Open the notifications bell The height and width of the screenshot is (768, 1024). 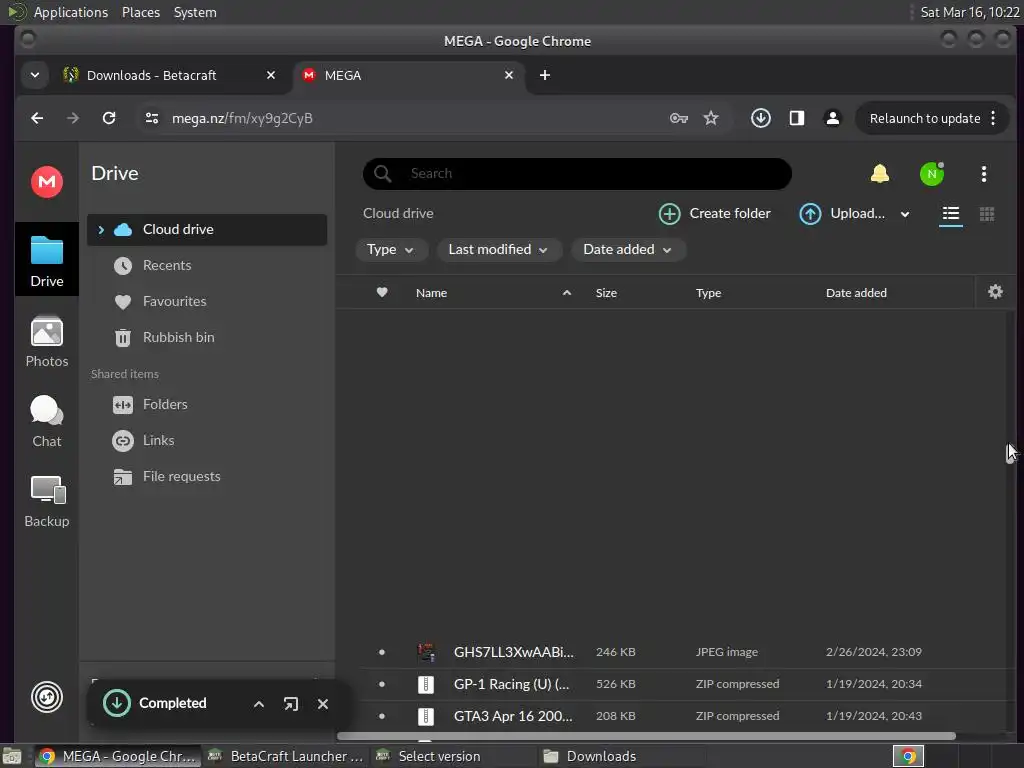point(880,174)
